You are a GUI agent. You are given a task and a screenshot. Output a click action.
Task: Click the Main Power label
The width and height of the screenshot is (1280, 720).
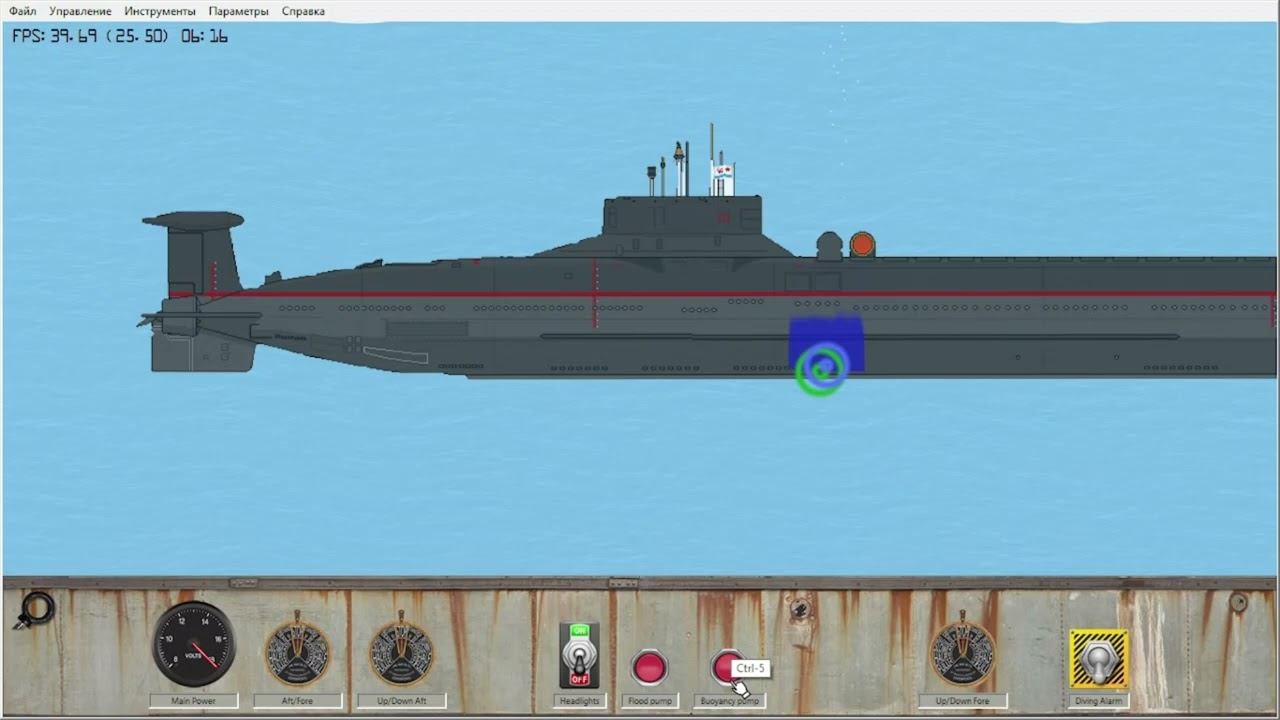(x=193, y=701)
